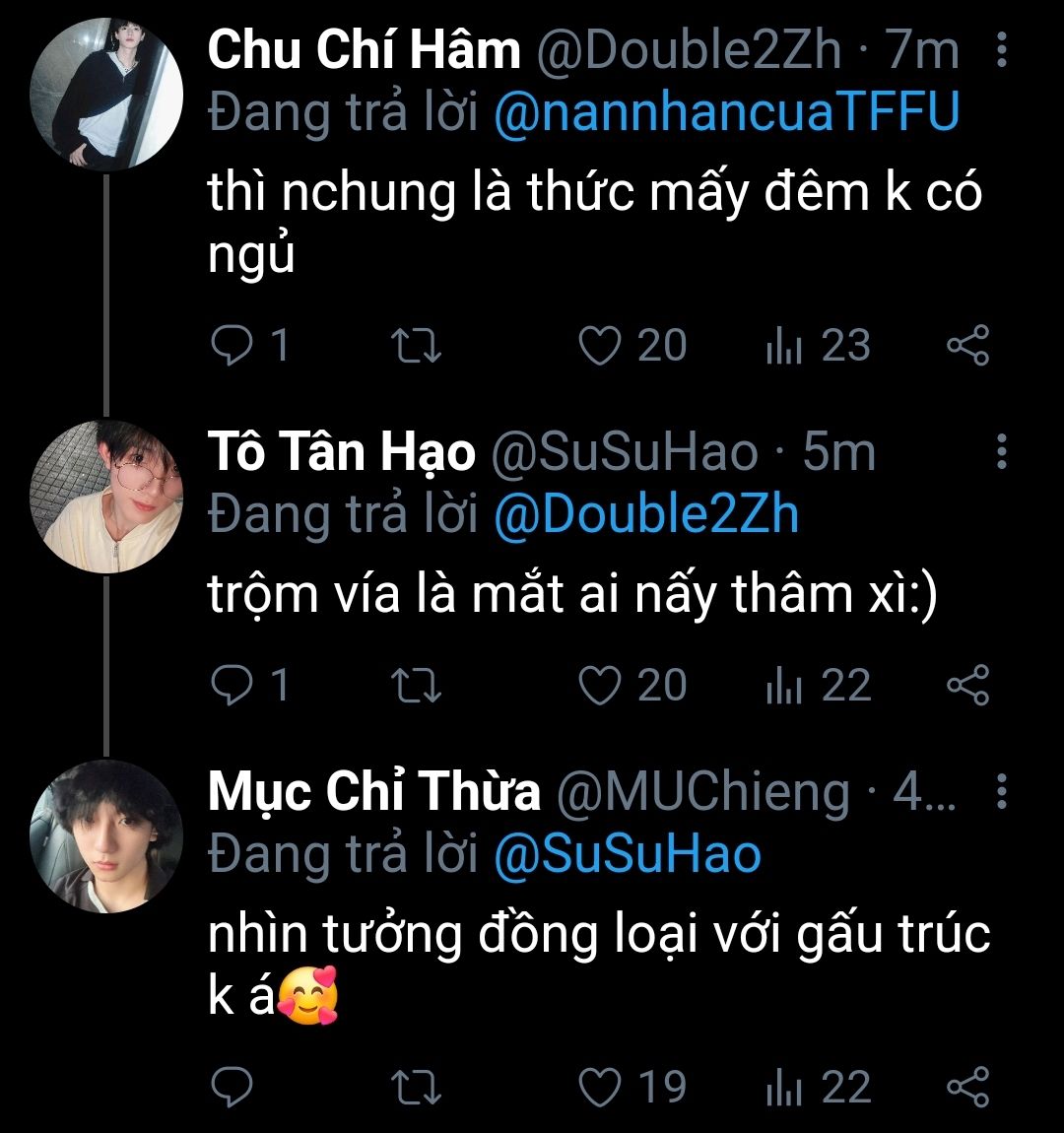Screen dimensions: 1064x1133
Task: Open the blue @SuSuHao reply mention
Action: pos(627,854)
